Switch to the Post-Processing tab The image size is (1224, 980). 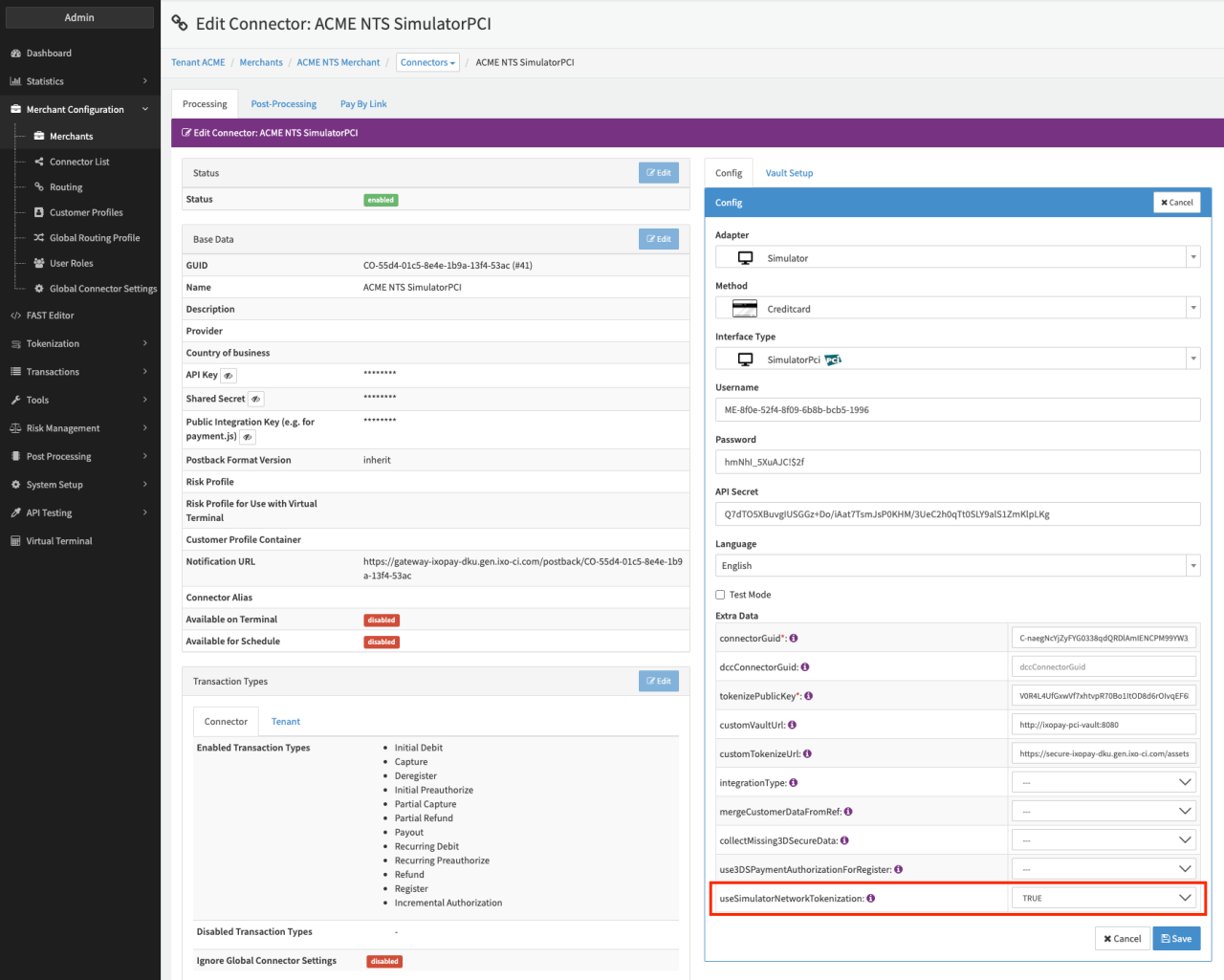283,104
